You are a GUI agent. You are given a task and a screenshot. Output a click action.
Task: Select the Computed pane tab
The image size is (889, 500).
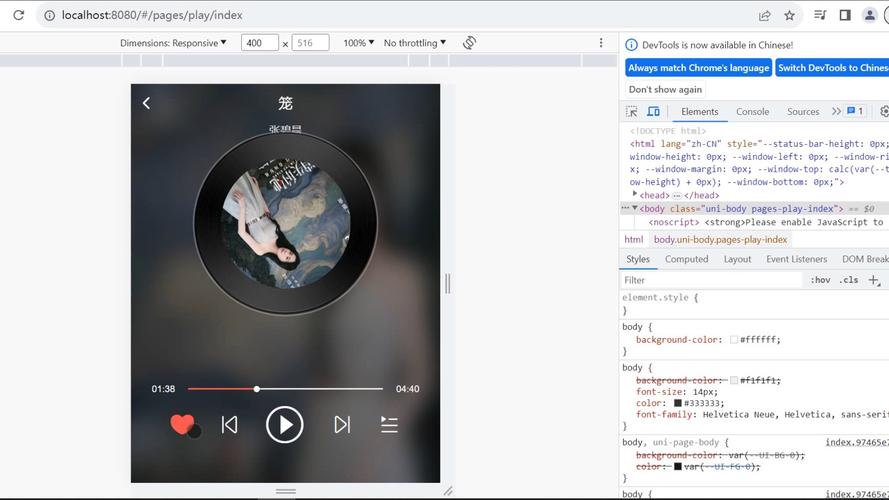tap(687, 259)
